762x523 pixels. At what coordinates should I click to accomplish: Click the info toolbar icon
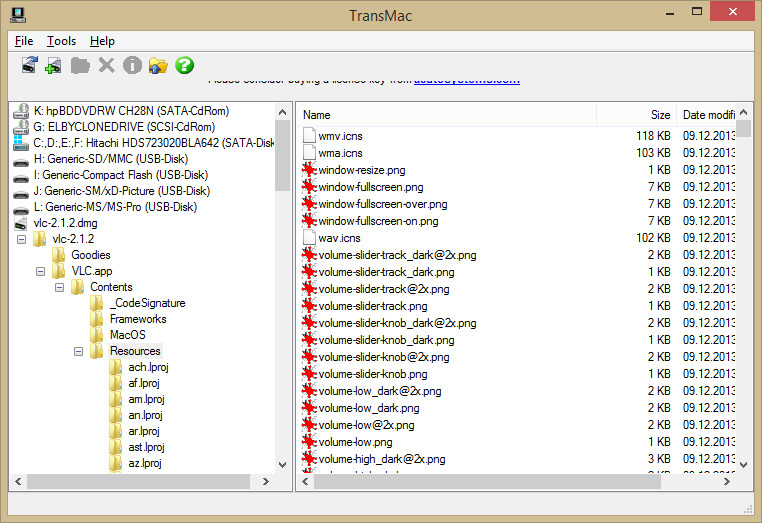(x=132, y=65)
